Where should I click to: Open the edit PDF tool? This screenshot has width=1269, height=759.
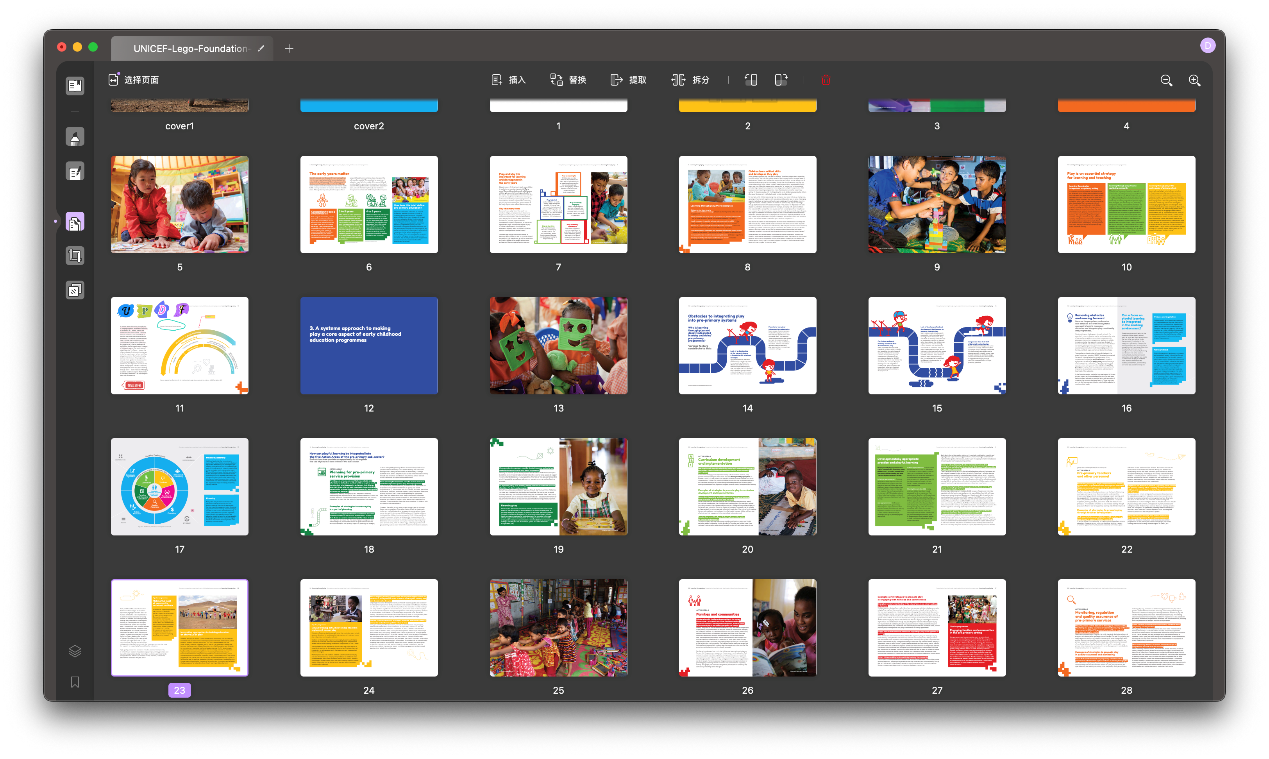[75, 172]
